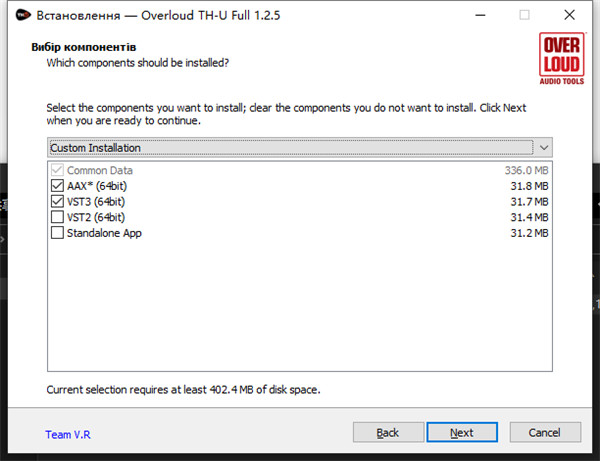
Task: Select the Custom Installation combo box
Action: coord(300,147)
